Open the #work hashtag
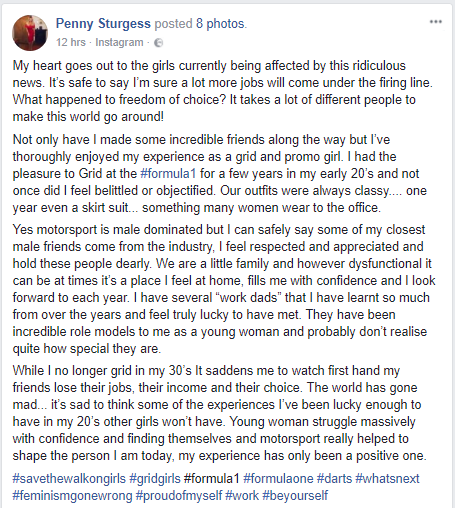The width and height of the screenshot is (455, 508). tap(242, 496)
